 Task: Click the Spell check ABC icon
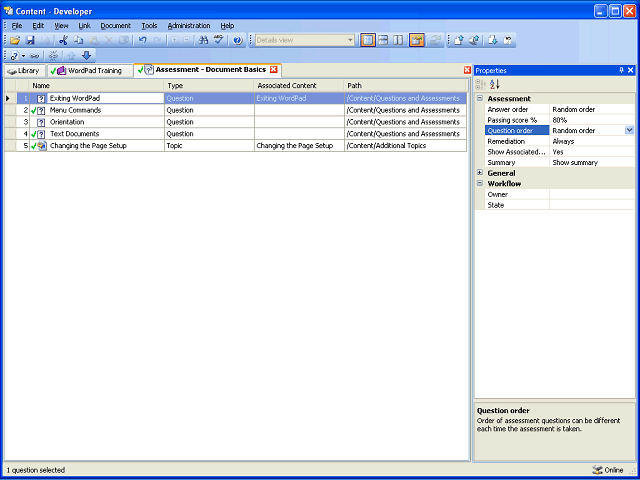click(x=219, y=40)
